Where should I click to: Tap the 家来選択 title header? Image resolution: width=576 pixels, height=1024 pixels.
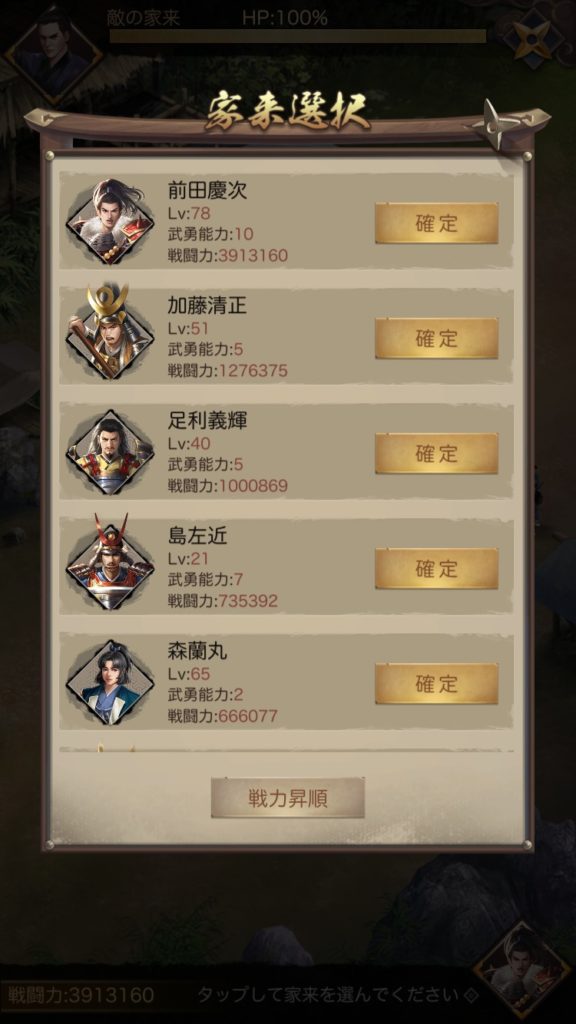[287, 112]
